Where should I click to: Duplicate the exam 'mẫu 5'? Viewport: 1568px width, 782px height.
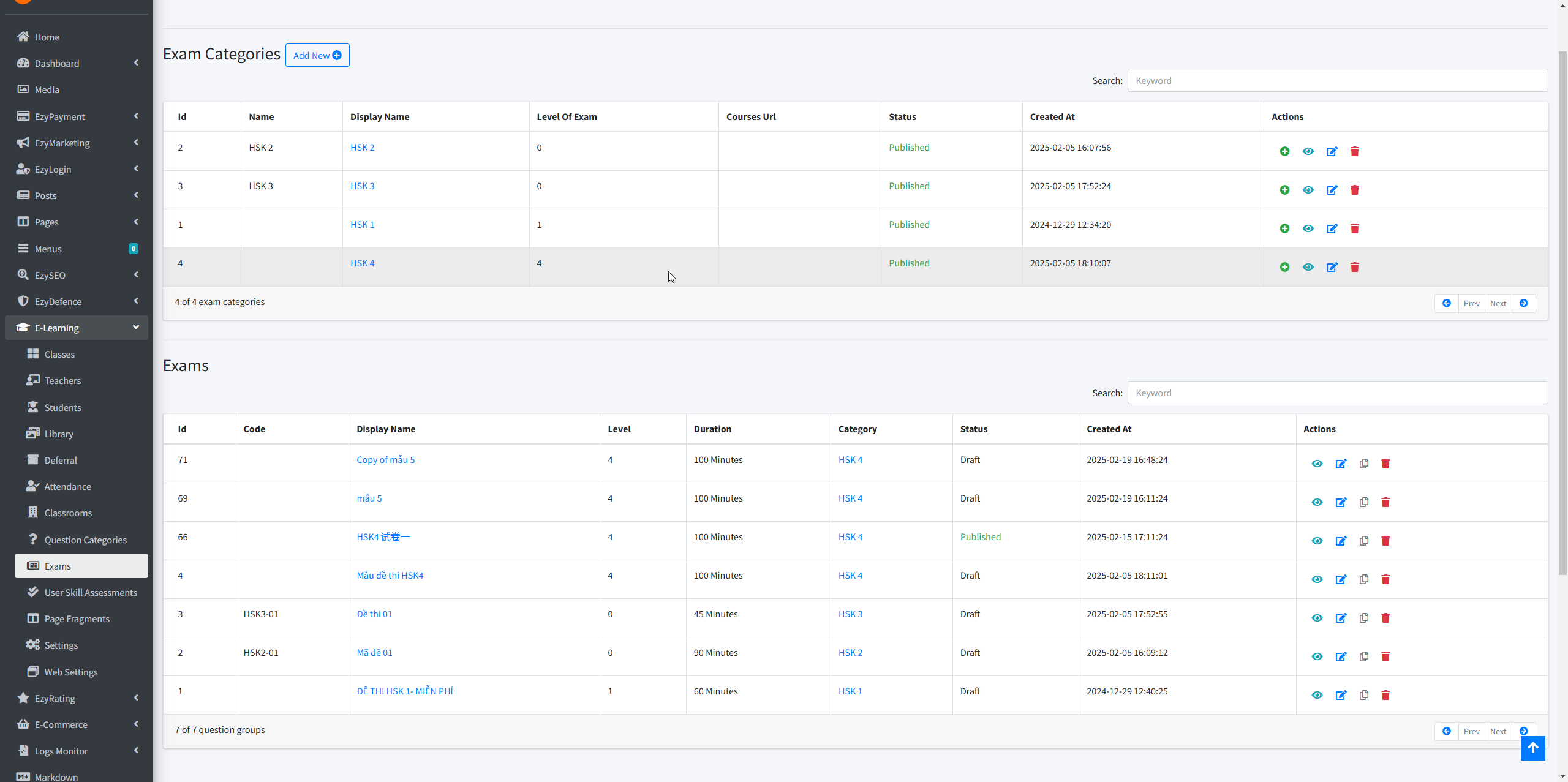1363,502
